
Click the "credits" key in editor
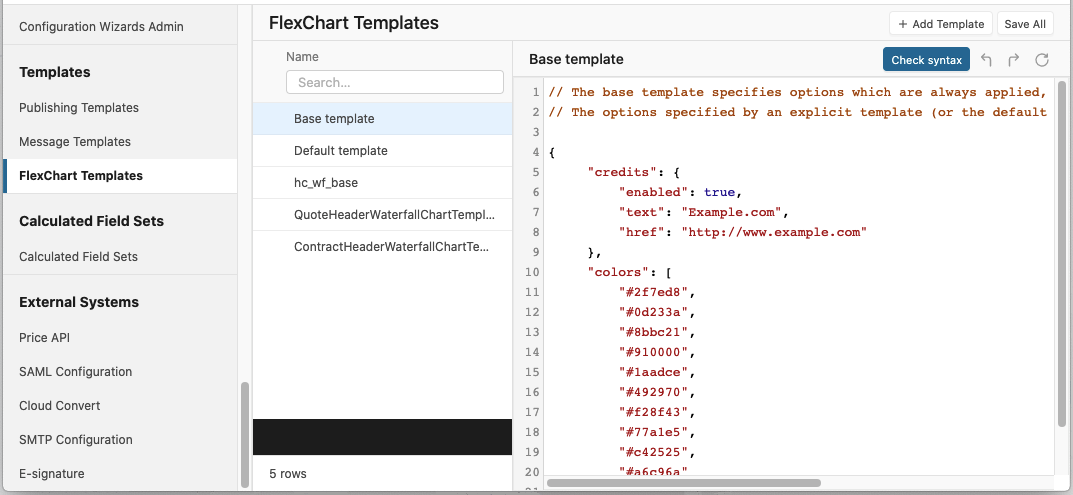click(x=621, y=172)
